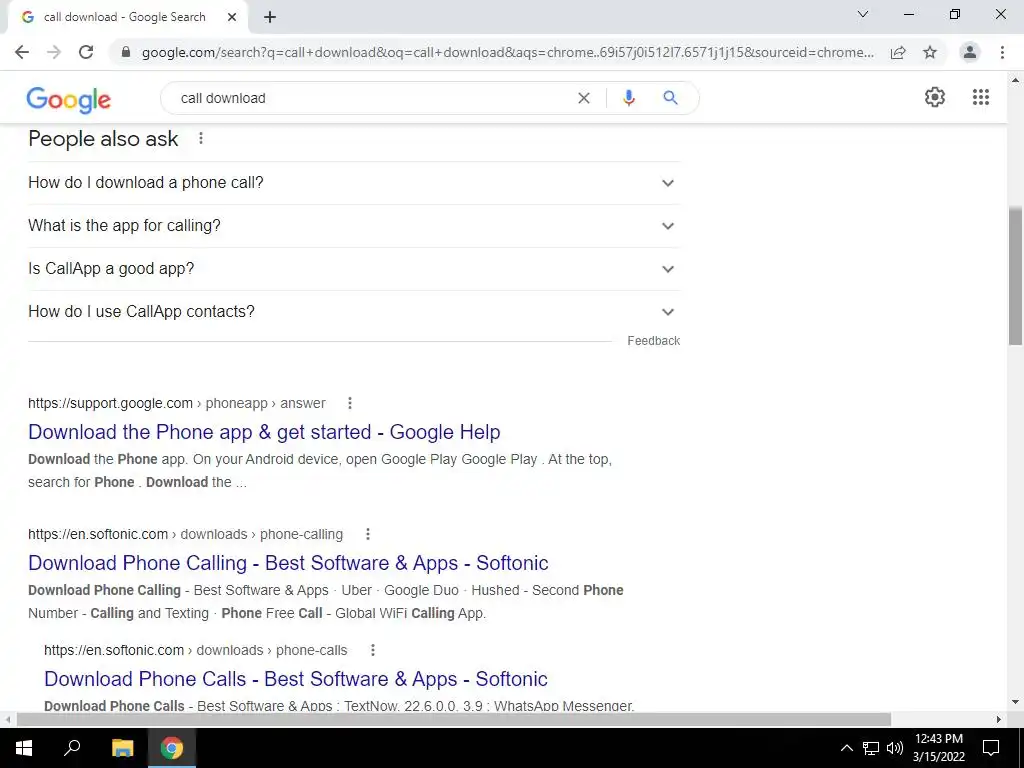Share this page from the address bar

pyautogui.click(x=898, y=52)
